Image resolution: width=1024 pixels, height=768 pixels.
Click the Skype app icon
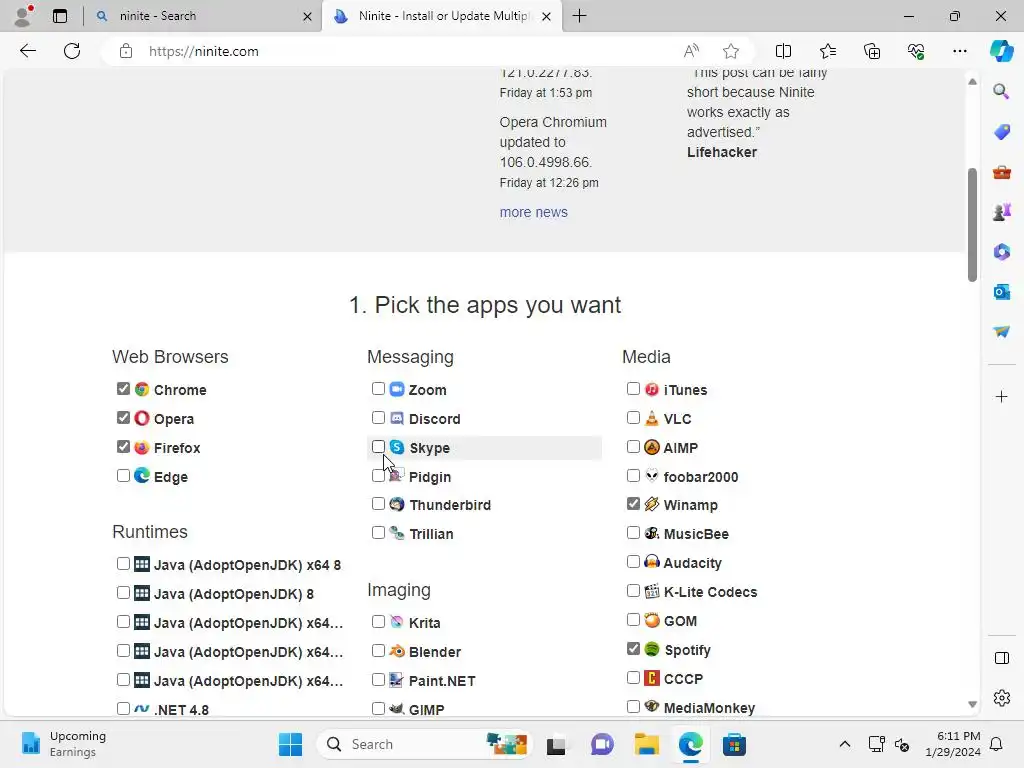point(397,447)
